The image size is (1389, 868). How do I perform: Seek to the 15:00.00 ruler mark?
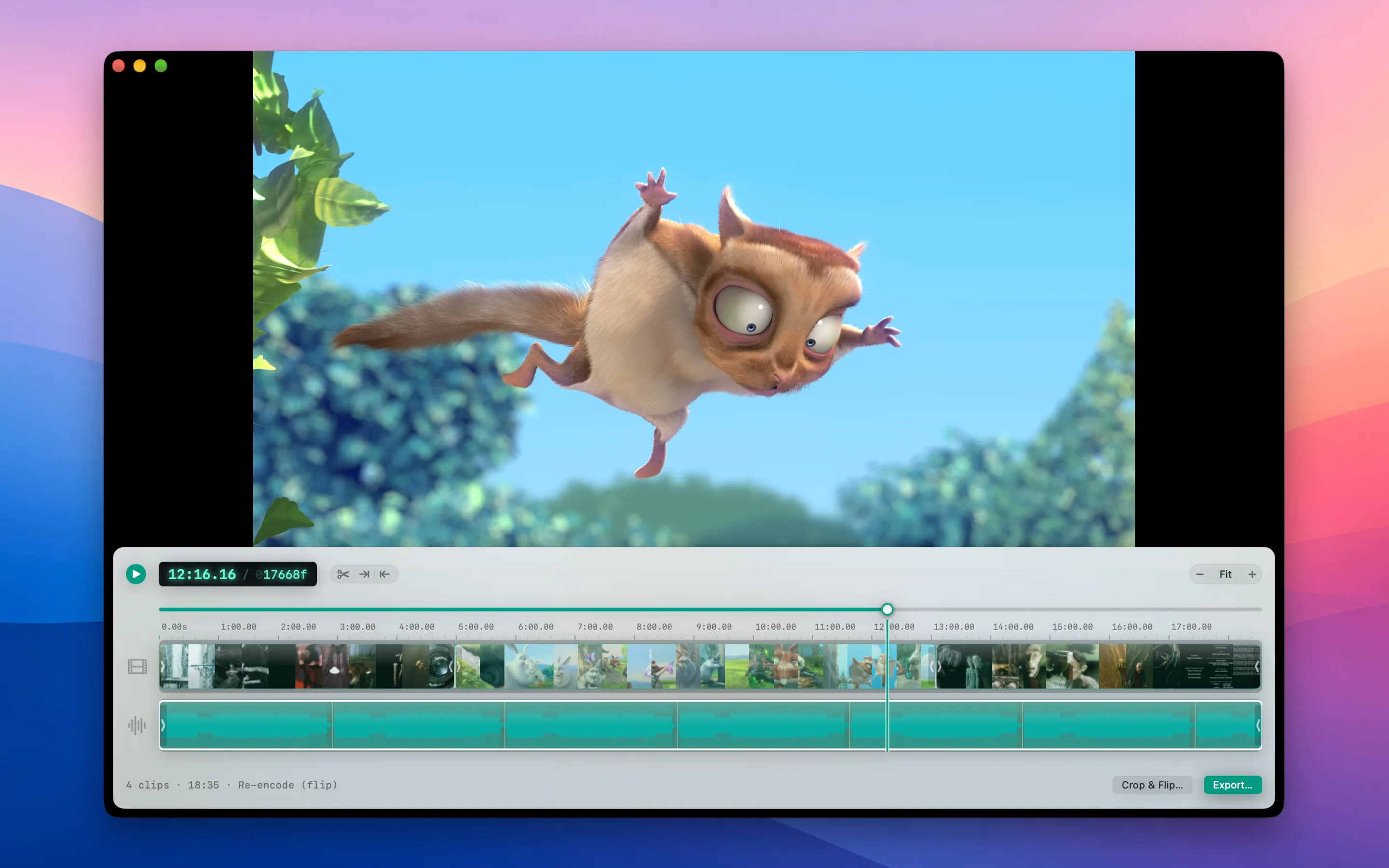tap(1072, 627)
